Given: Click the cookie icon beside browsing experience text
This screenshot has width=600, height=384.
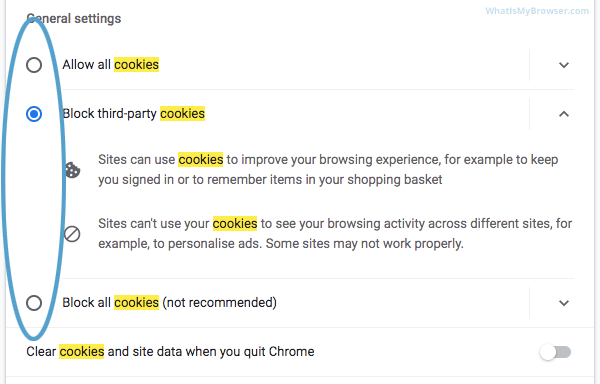Looking at the screenshot, I should pos(72,170).
